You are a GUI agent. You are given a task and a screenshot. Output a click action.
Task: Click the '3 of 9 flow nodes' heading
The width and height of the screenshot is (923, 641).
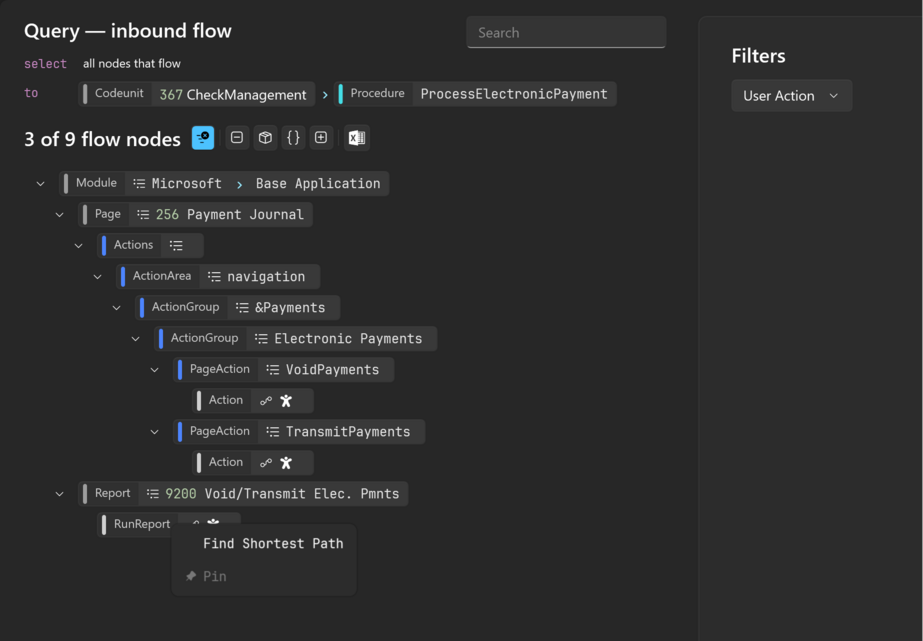102,140
